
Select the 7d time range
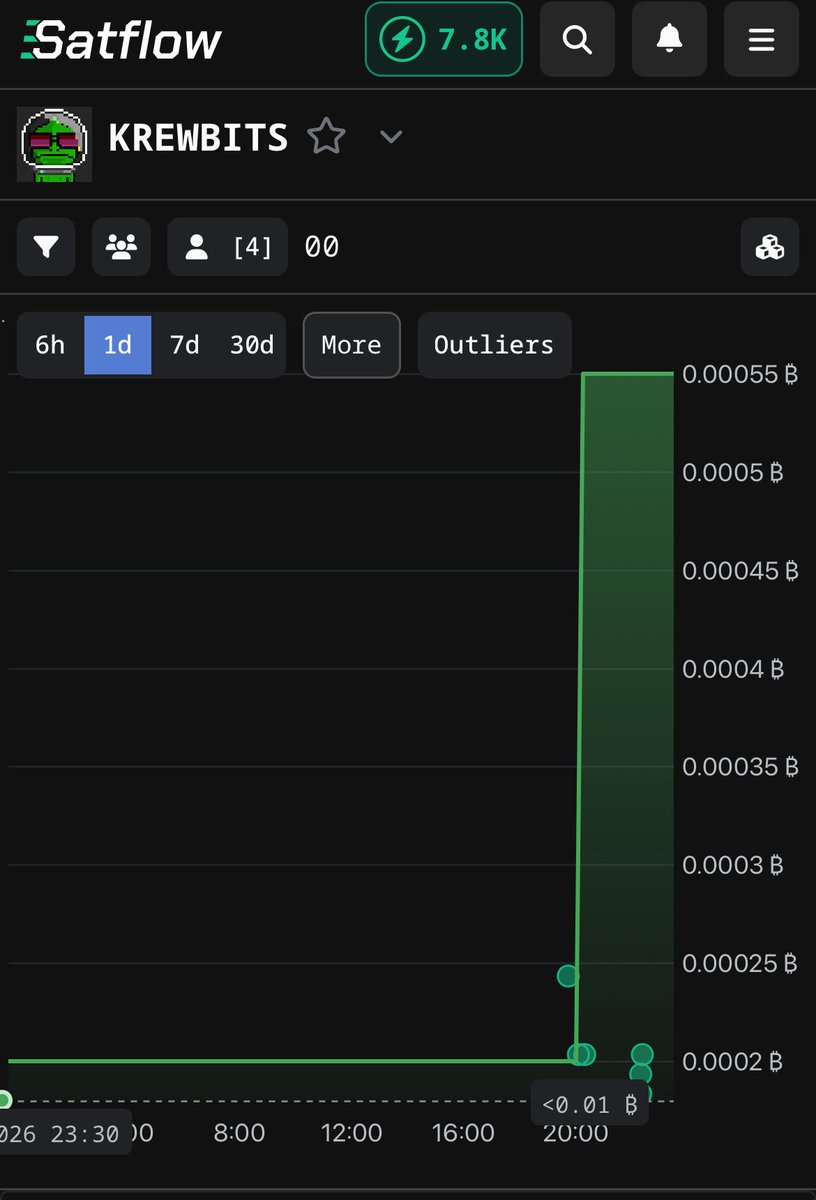[185, 345]
